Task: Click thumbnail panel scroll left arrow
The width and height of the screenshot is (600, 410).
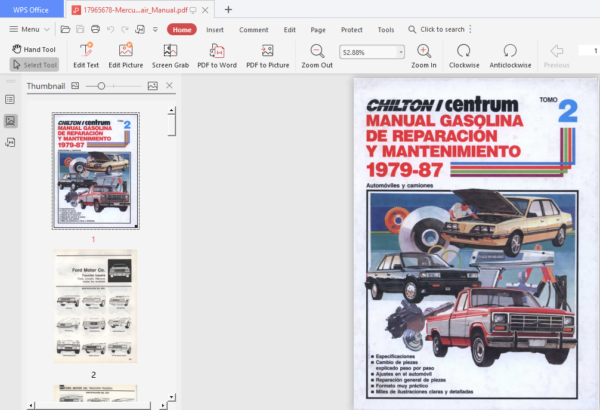Action: click(32, 405)
